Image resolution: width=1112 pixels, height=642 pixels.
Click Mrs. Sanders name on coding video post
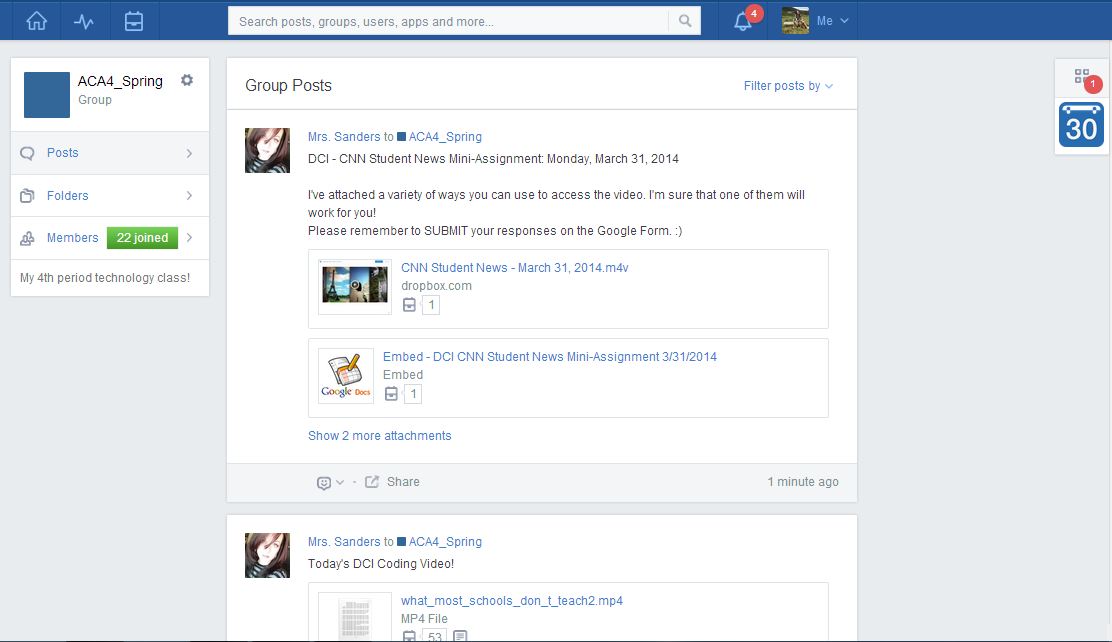coord(344,542)
